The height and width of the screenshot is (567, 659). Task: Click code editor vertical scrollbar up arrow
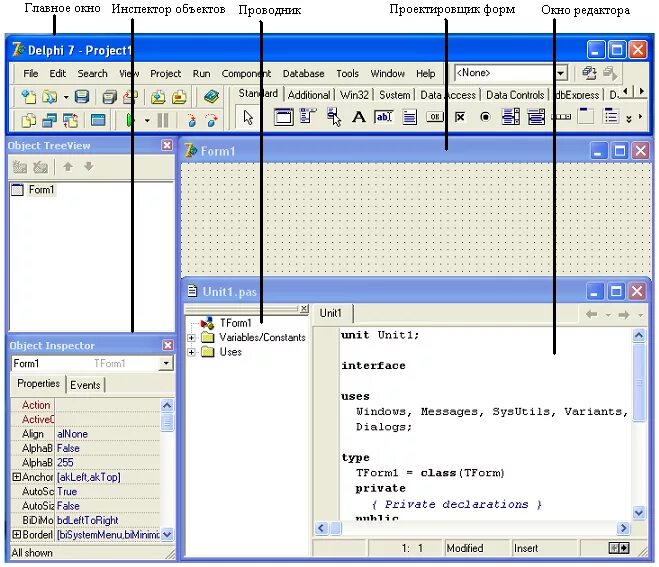point(639,335)
